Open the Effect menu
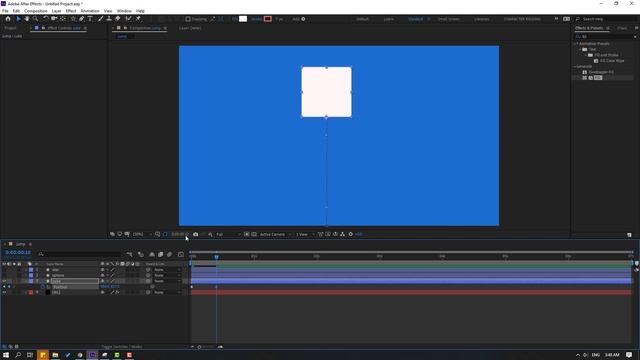 click(71, 11)
